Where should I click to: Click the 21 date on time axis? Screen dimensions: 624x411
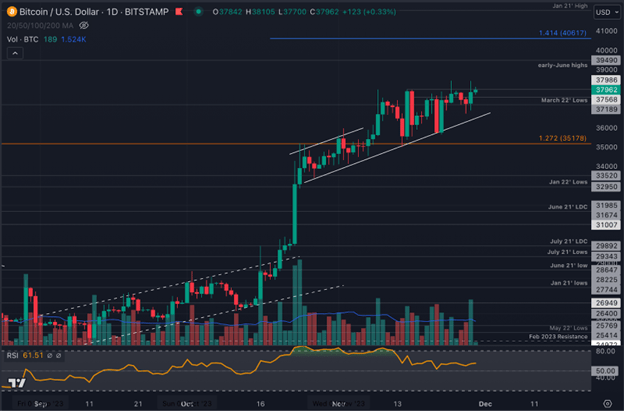tap(138, 404)
